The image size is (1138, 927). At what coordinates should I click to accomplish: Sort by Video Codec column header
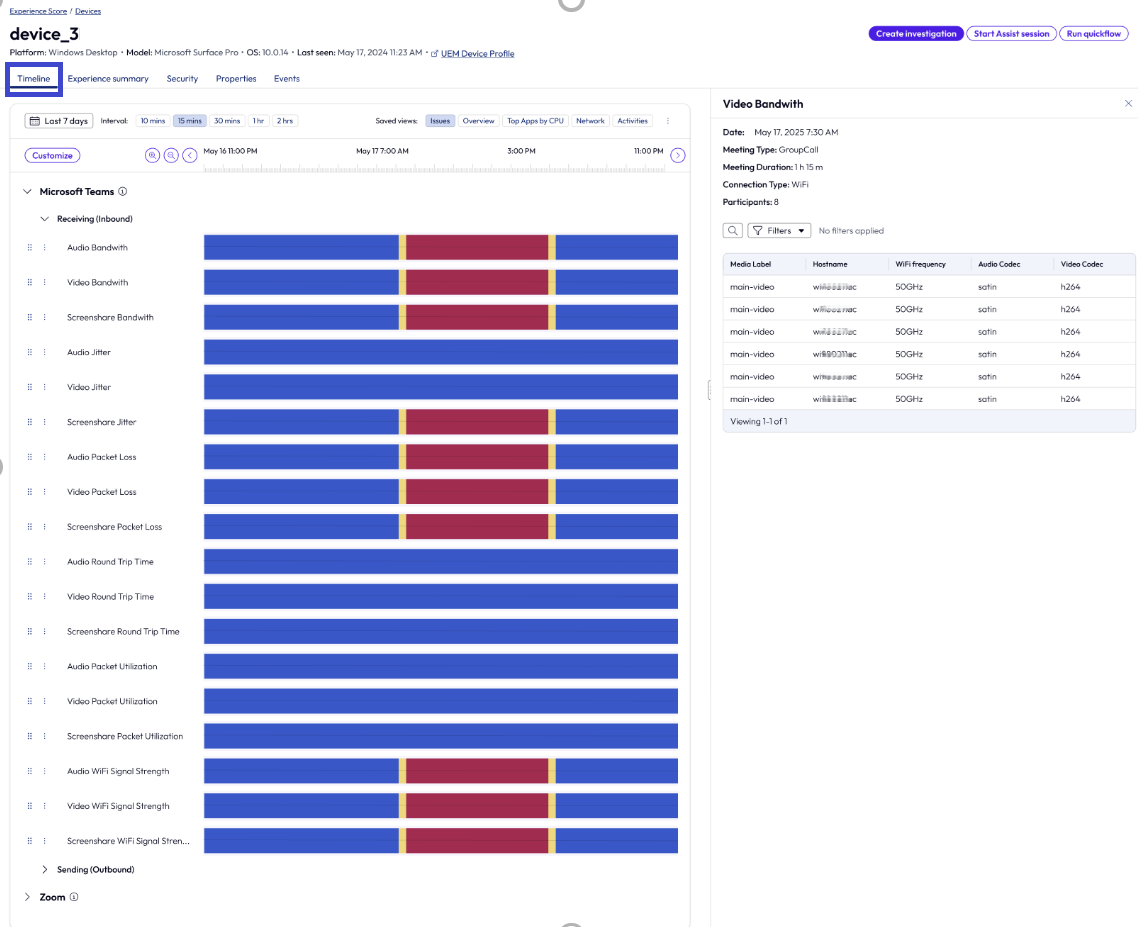(x=1081, y=264)
